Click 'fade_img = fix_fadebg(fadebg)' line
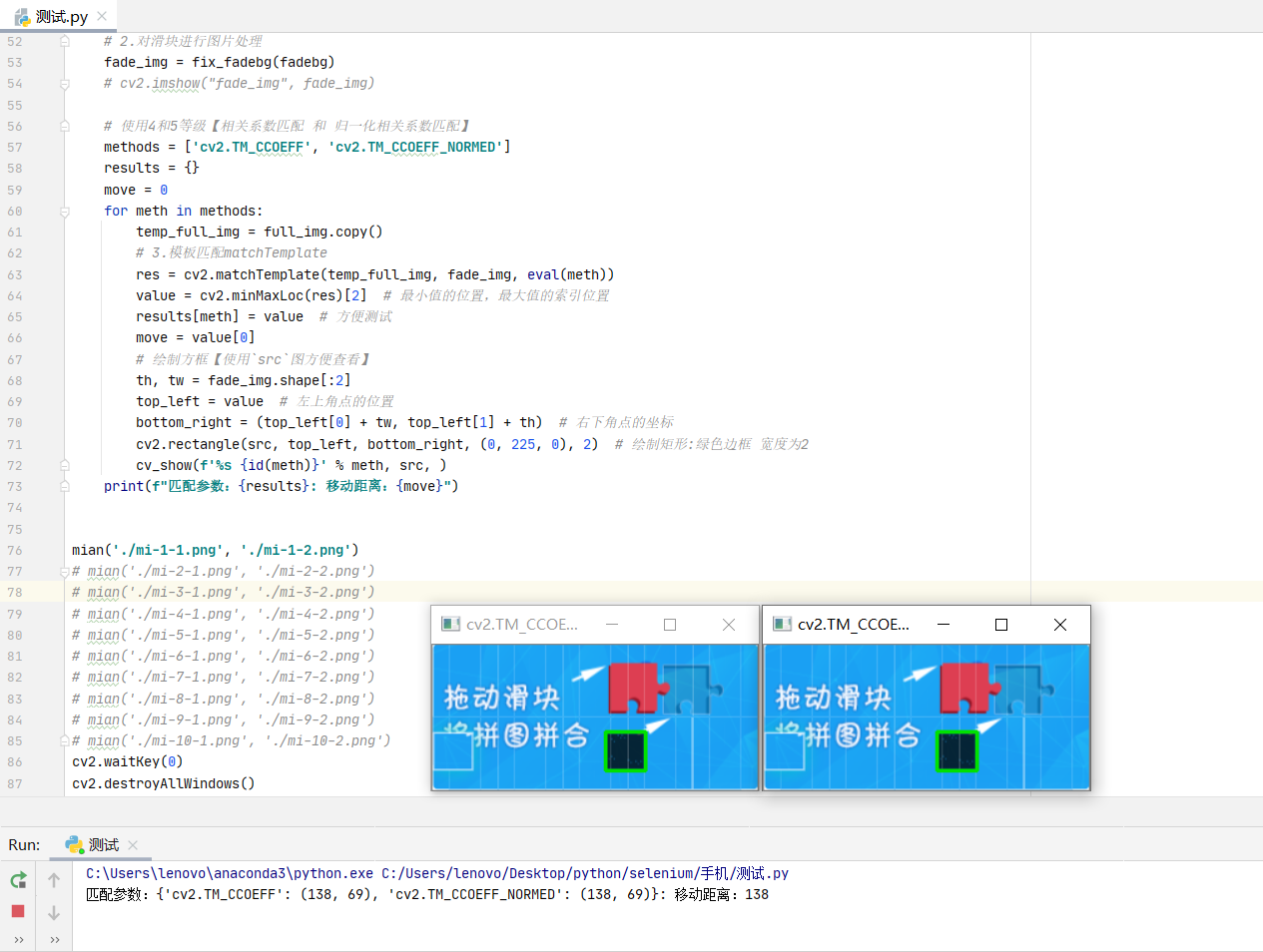The width and height of the screenshot is (1263, 952). 220,62
